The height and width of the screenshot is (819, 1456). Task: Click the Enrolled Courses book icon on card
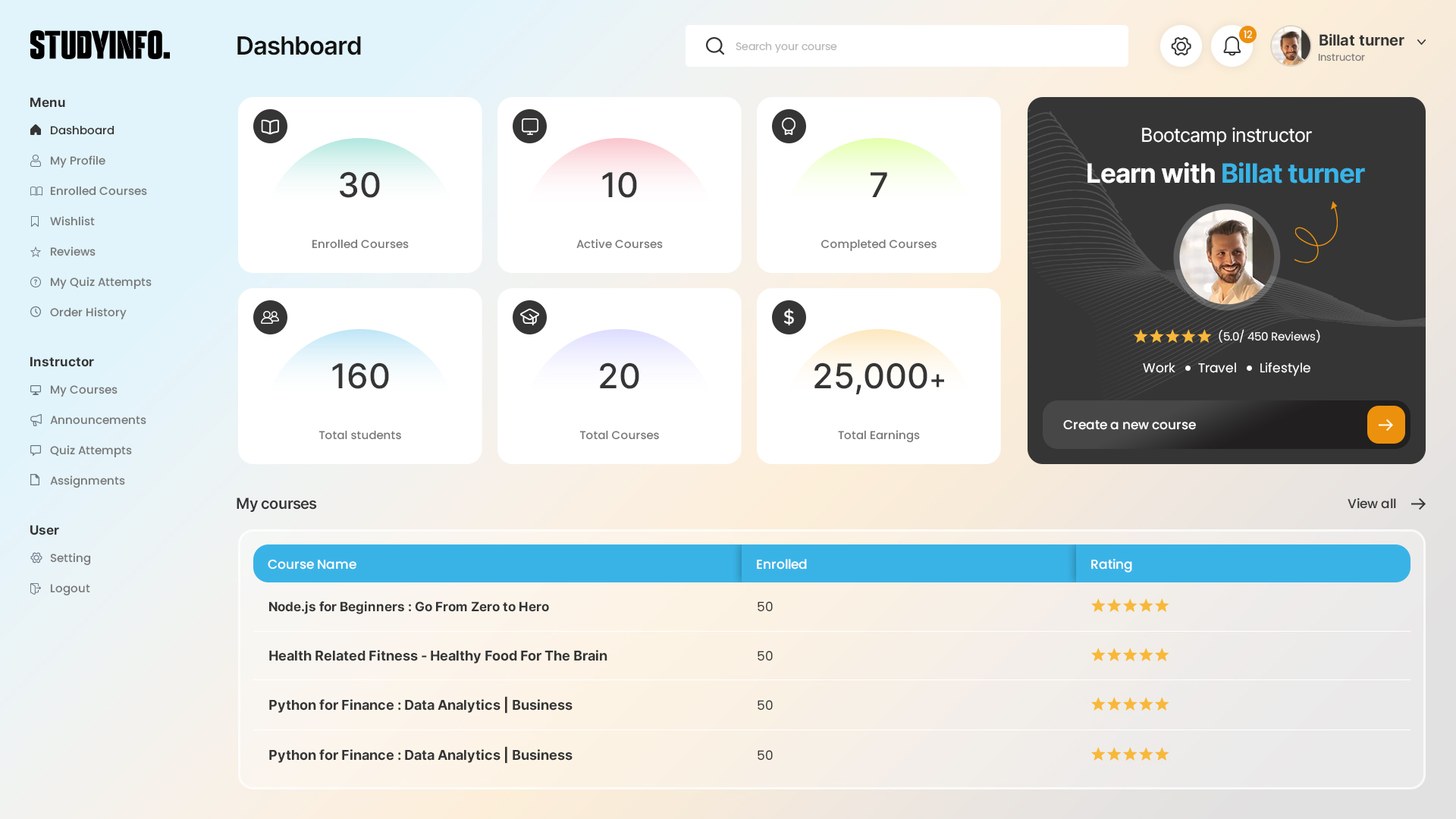pyautogui.click(x=270, y=127)
